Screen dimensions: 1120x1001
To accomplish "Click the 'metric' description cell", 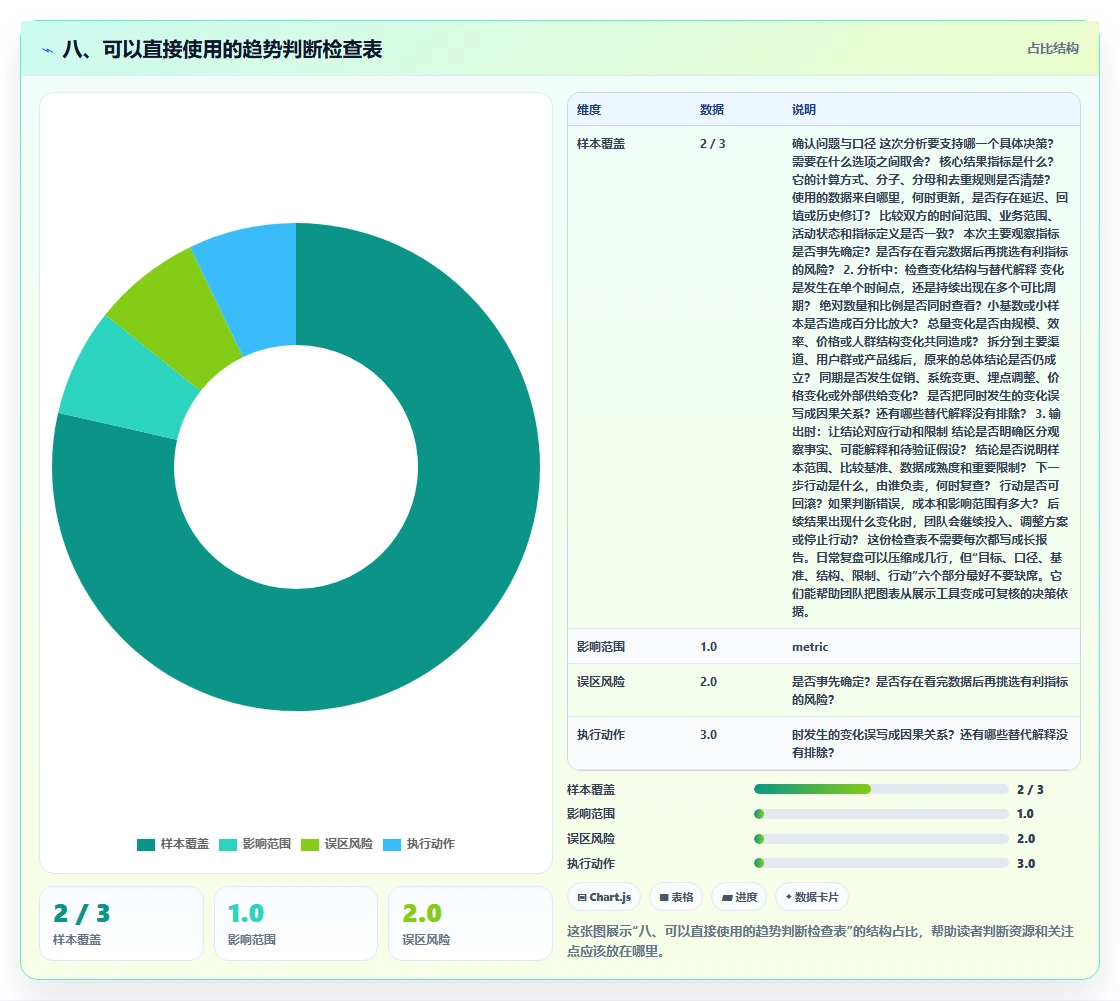I will 810,647.
